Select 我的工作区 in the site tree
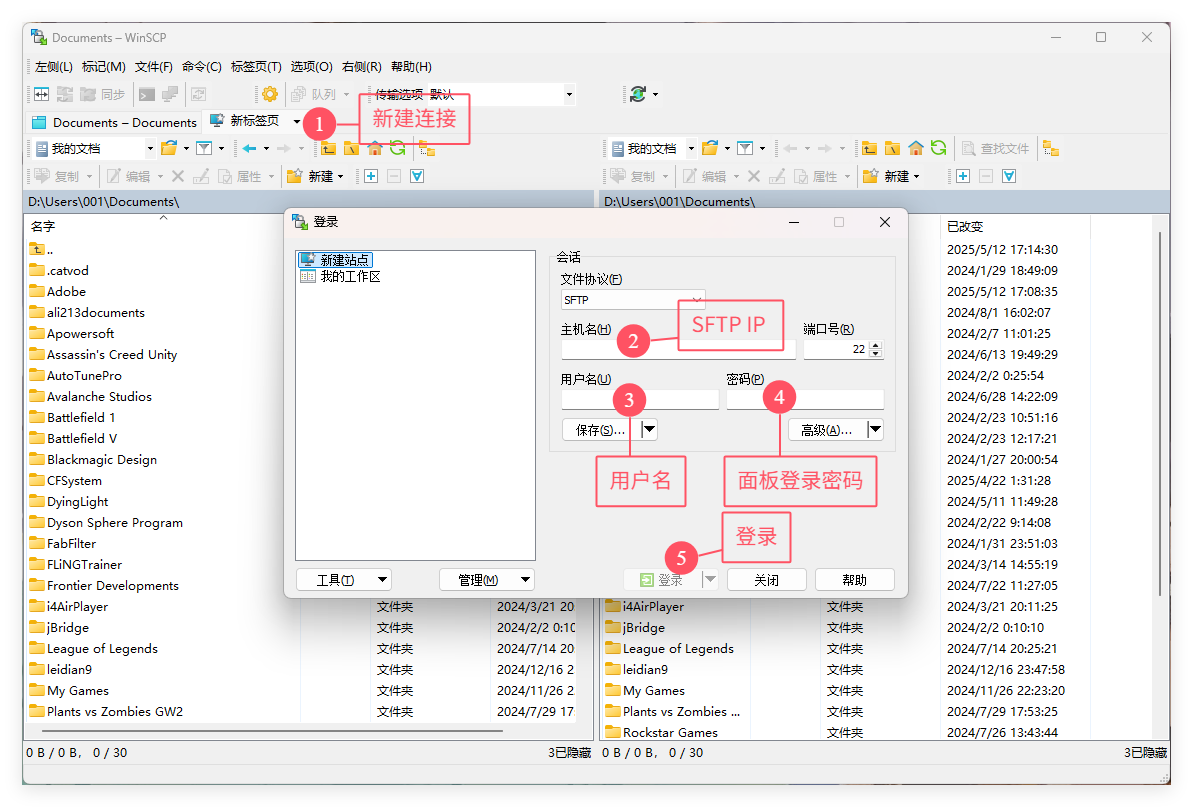Screen dimensions: 1193x807 [x=340, y=276]
